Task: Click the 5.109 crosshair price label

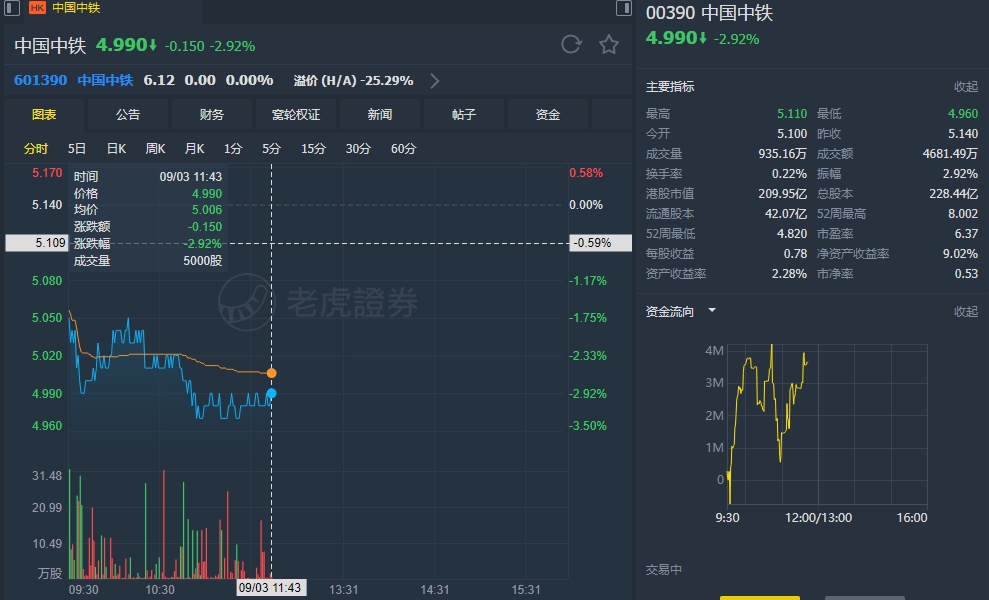Action: (x=36, y=243)
